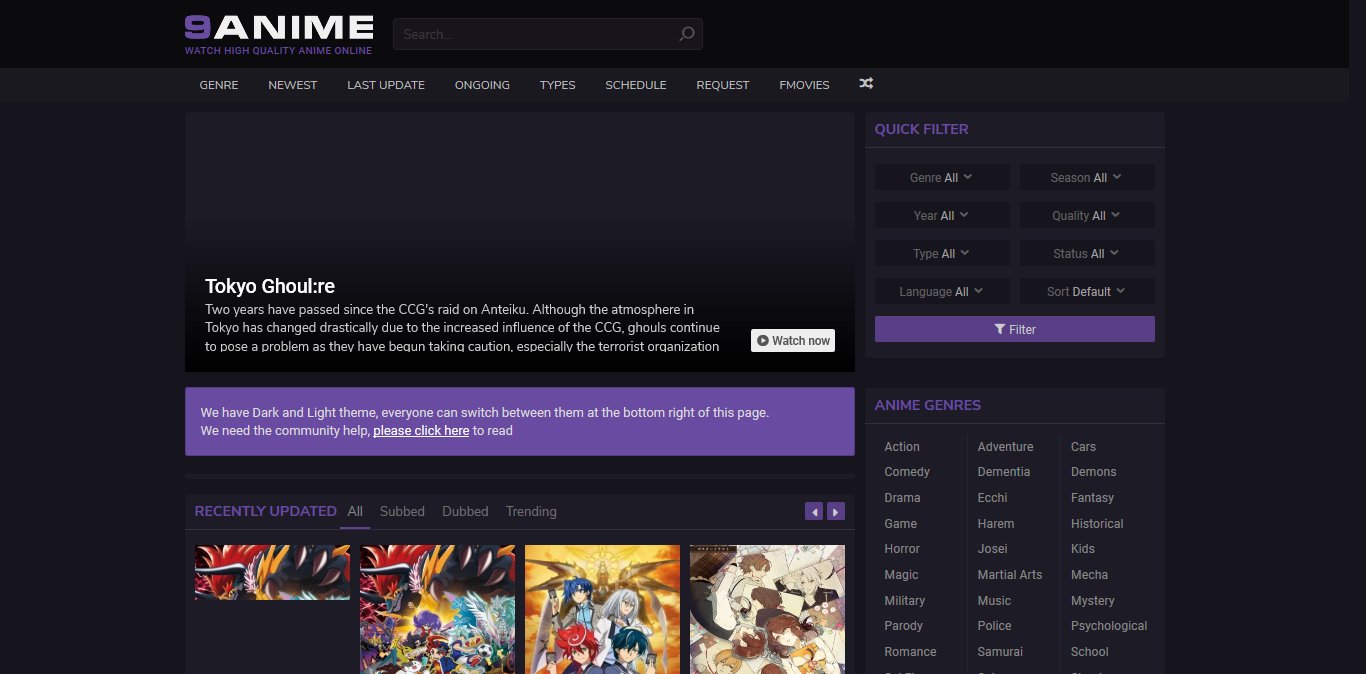Select the Game genre
Screen dimensions: 1366x674
coord(900,524)
